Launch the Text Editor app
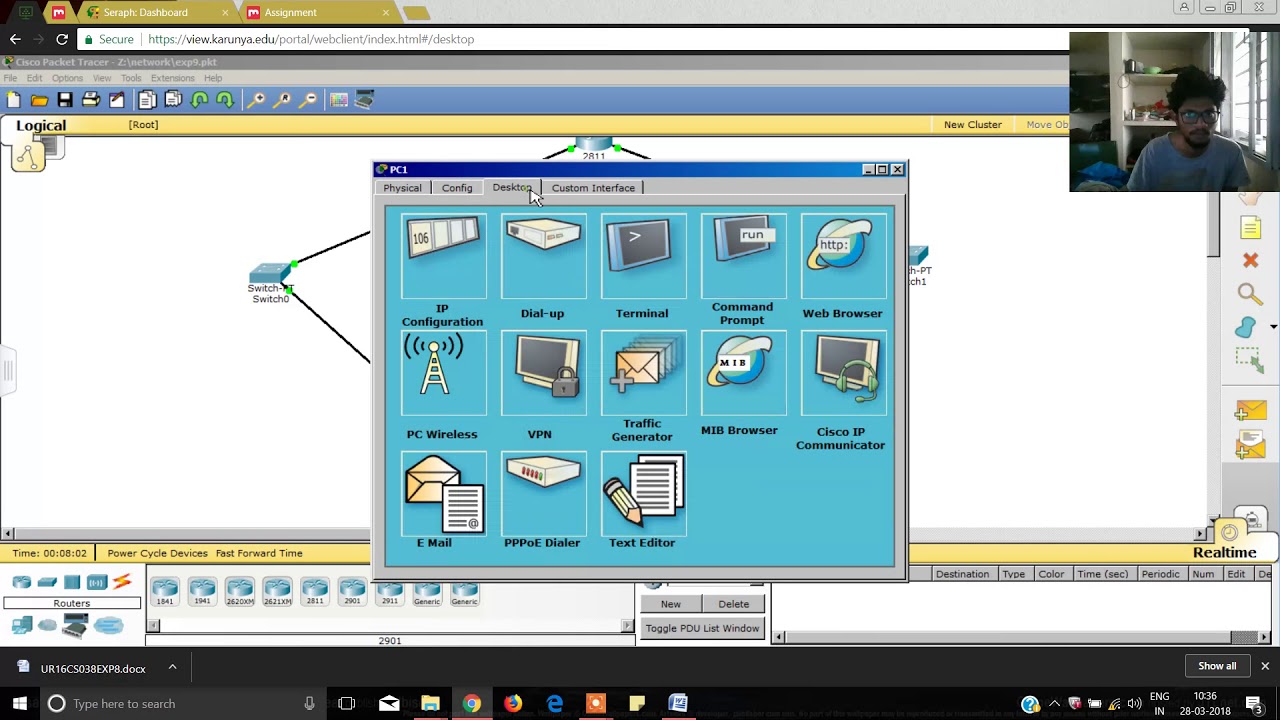1280x720 pixels. coord(643,493)
